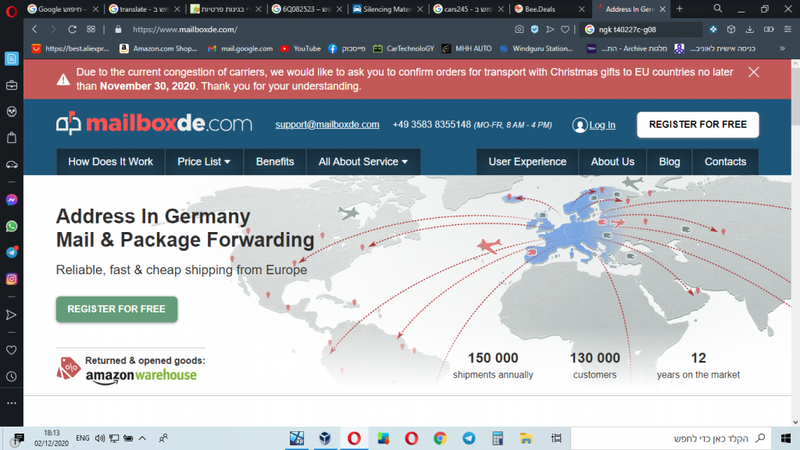The width and height of the screenshot is (800, 450).
Task: Open Messenger in the Opera sidebar
Action: click(11, 200)
